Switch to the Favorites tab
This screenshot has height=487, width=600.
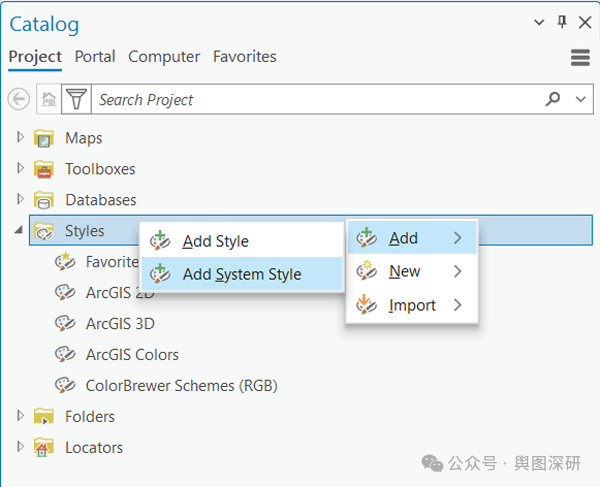pyautogui.click(x=245, y=57)
